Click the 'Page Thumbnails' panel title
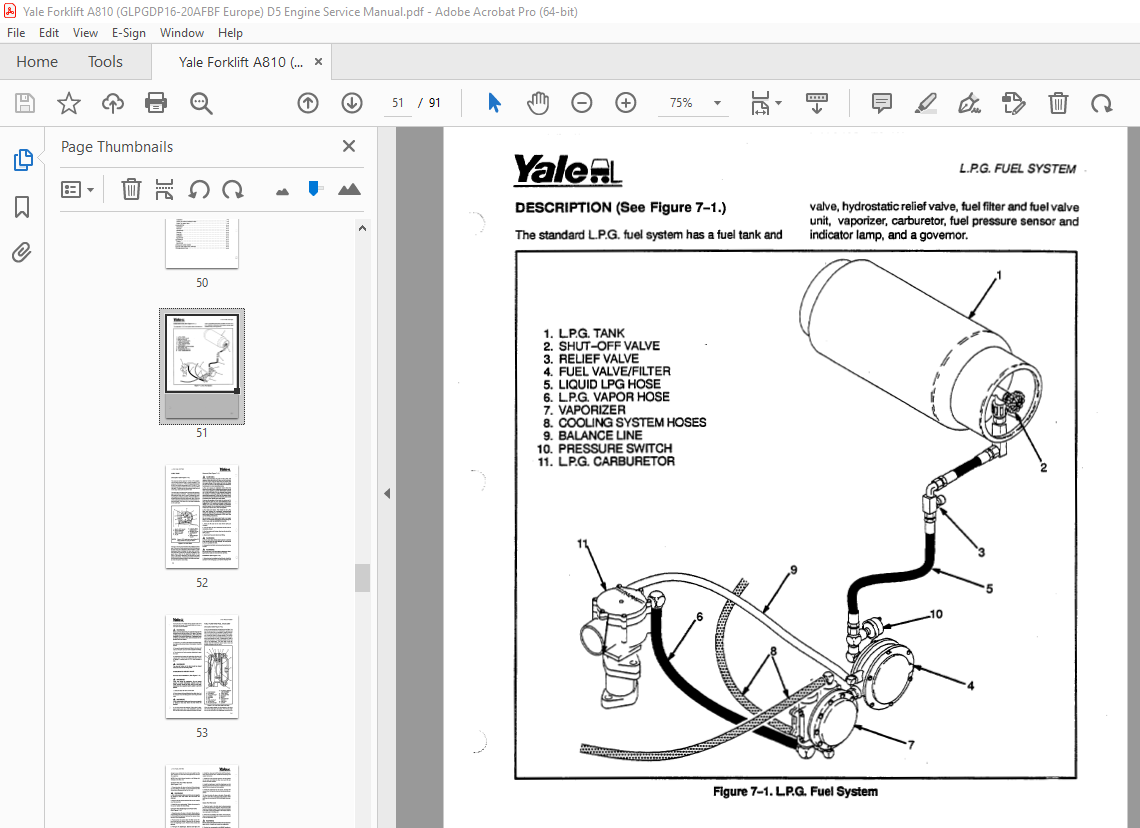Image resolution: width=1140 pixels, height=828 pixels. coord(117,147)
